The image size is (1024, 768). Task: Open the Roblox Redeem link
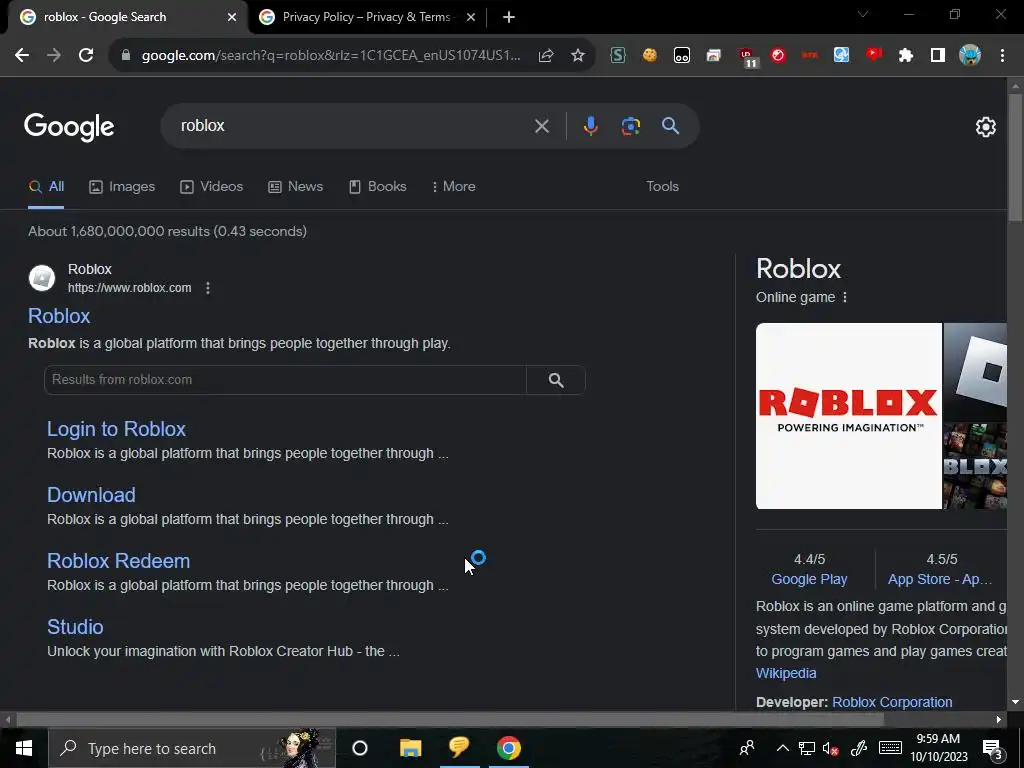pos(118,561)
